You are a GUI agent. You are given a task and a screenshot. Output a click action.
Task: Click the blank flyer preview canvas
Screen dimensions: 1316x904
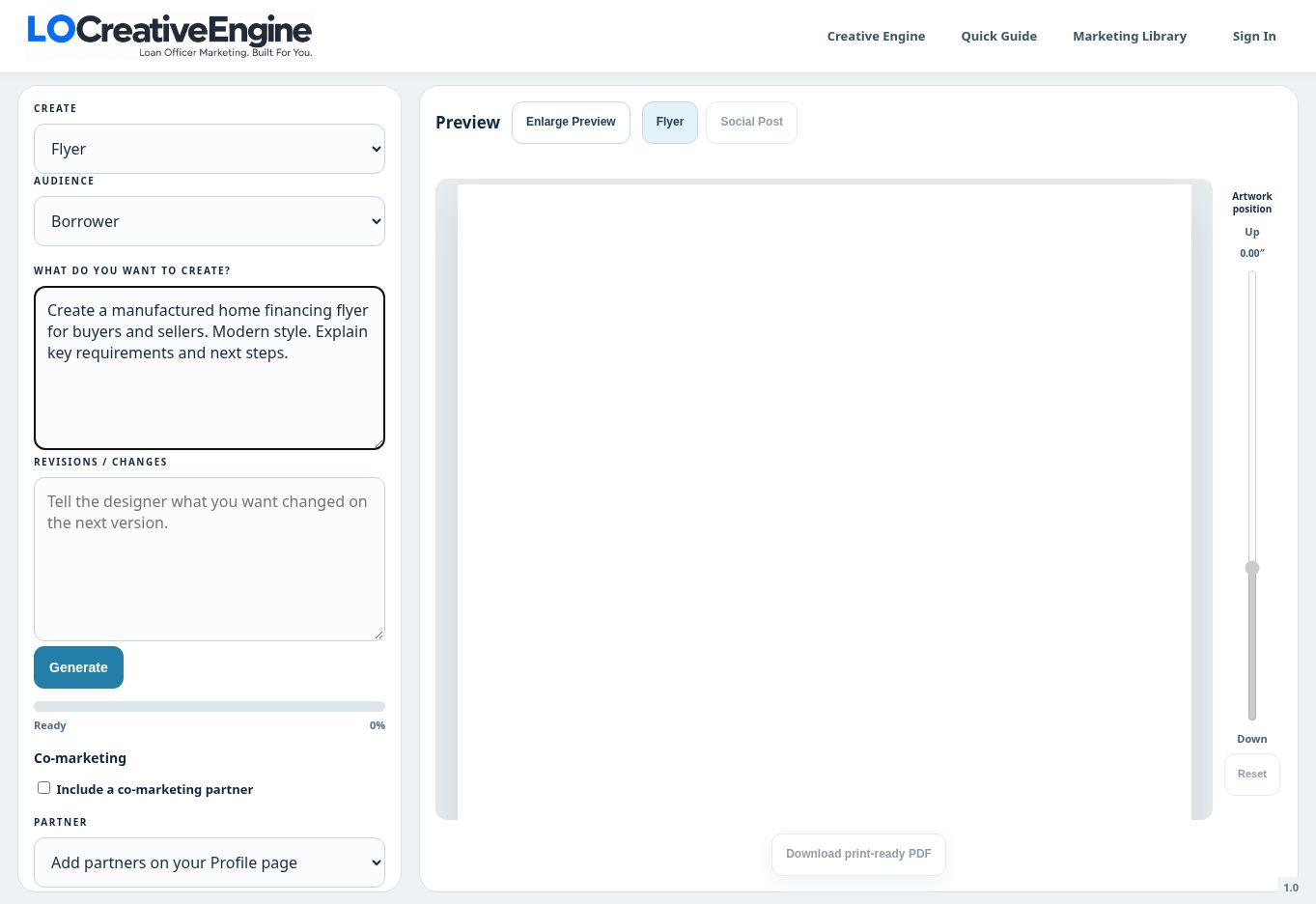click(x=825, y=502)
